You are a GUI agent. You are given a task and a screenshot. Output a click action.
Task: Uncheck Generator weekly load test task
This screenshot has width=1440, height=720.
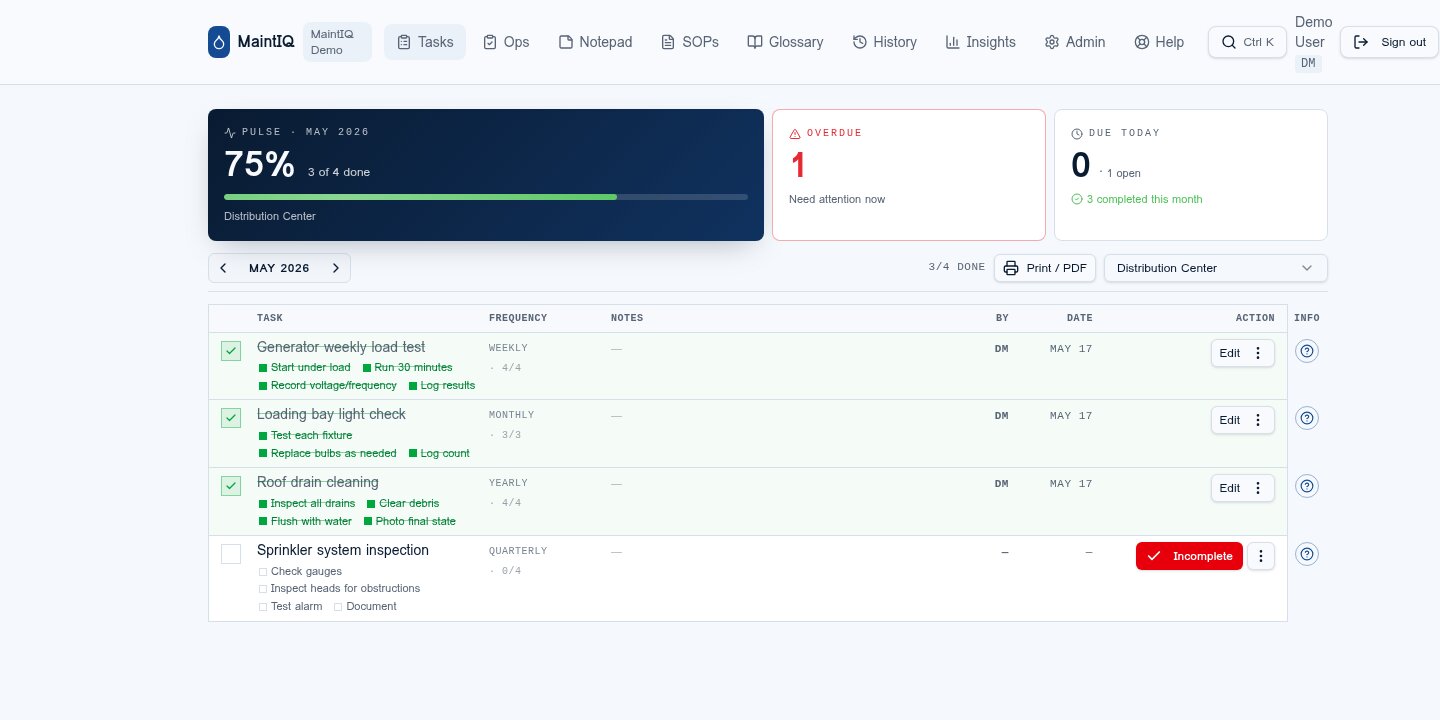(231, 351)
